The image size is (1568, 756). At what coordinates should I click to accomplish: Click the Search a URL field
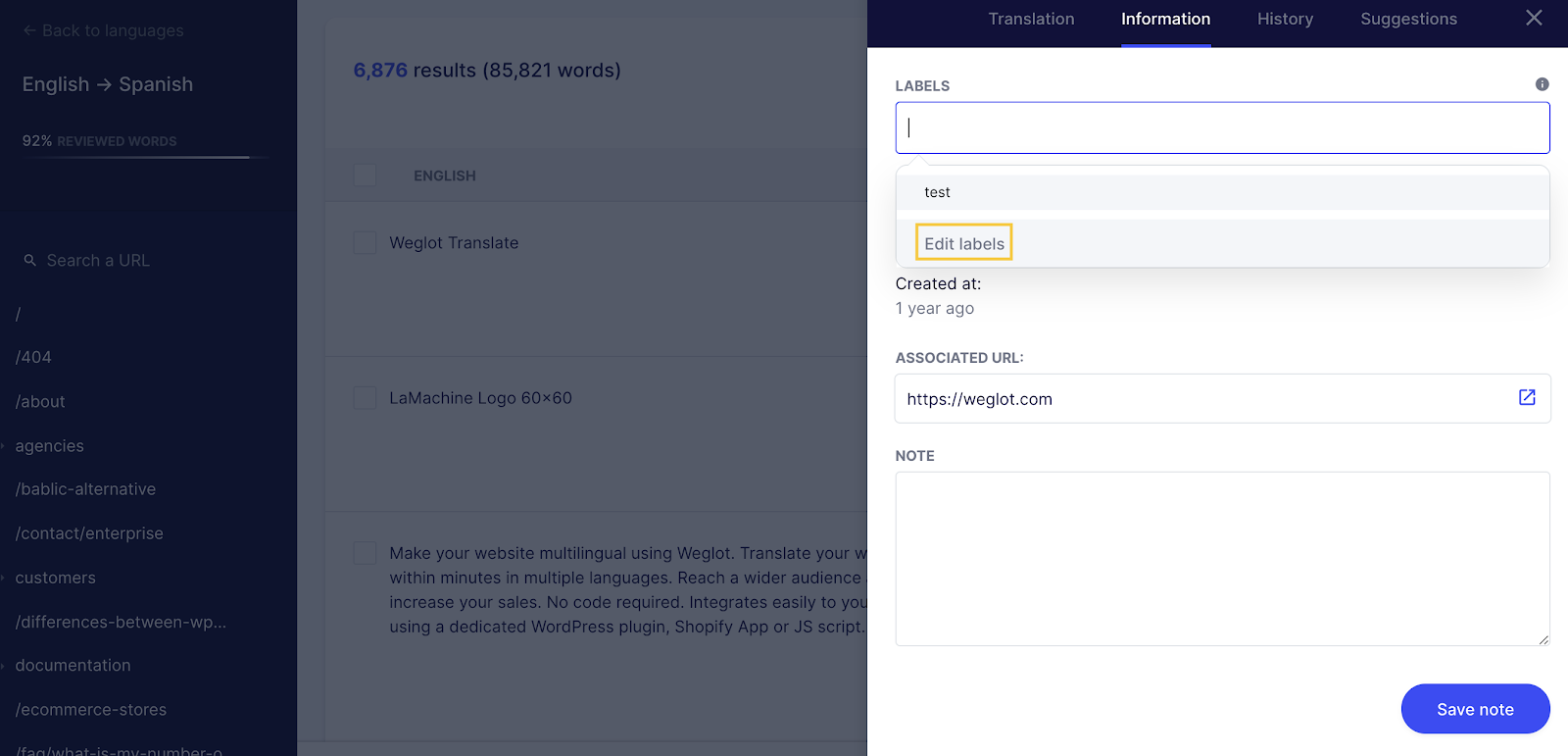(98, 260)
